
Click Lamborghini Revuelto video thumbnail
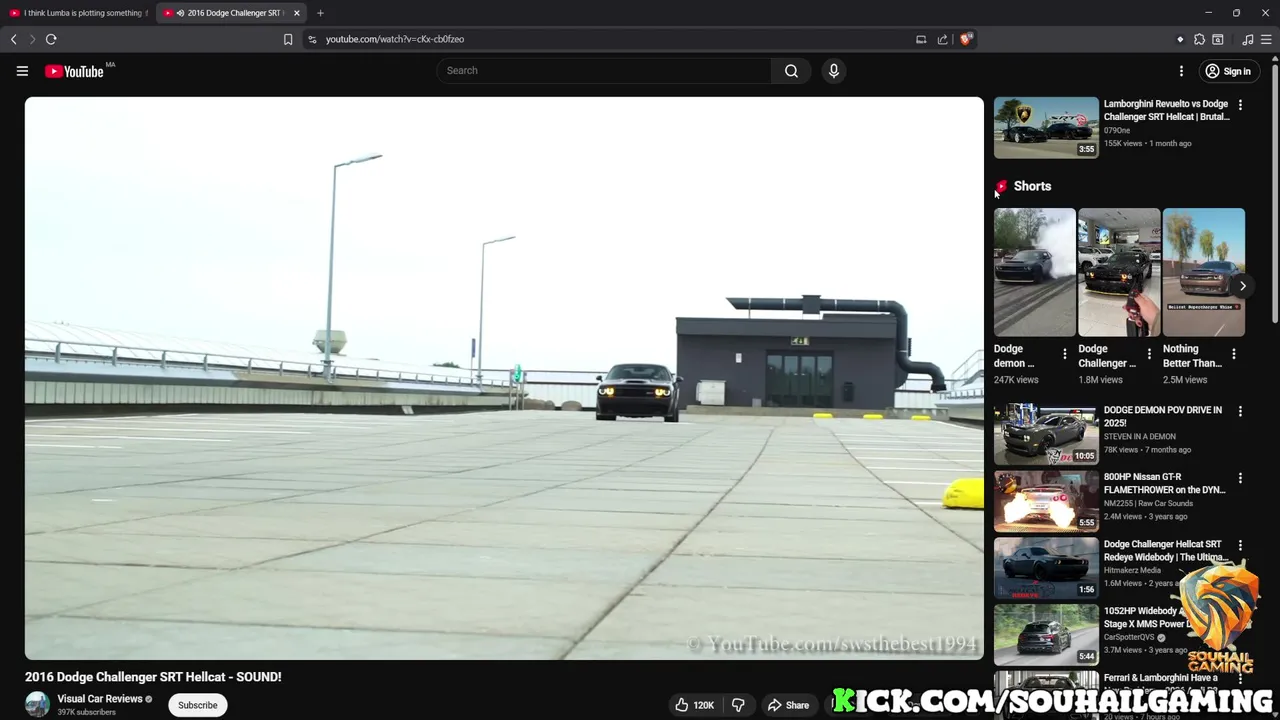pos(1046,127)
